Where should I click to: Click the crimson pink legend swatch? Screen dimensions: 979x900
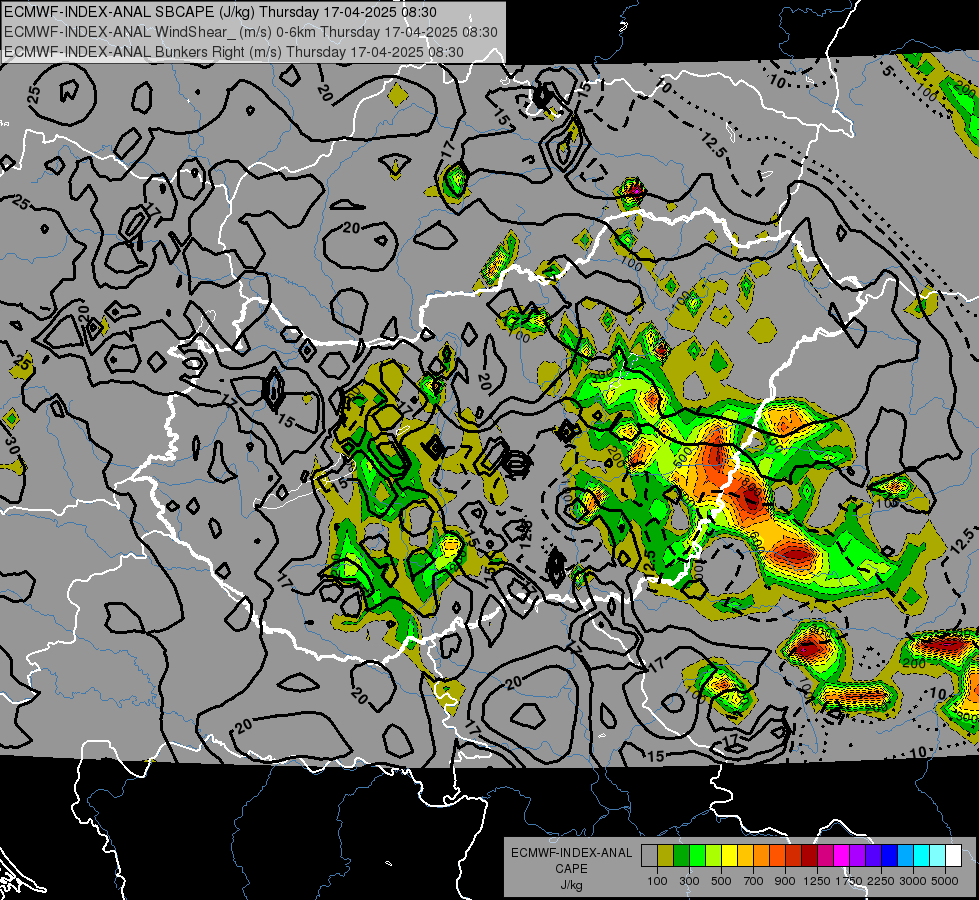coord(825,855)
